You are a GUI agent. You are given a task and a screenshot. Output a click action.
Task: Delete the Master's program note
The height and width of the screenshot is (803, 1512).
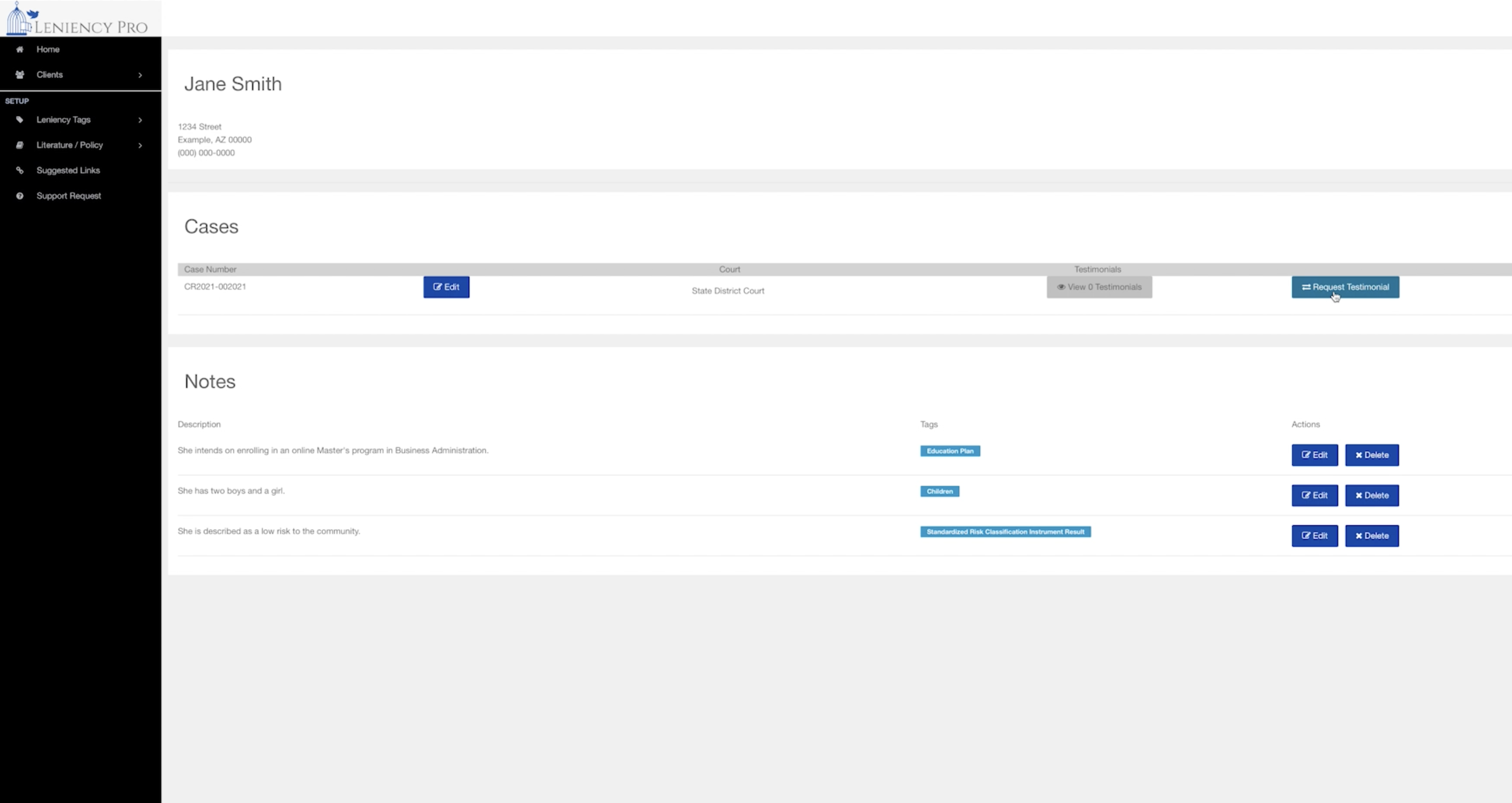(1372, 455)
